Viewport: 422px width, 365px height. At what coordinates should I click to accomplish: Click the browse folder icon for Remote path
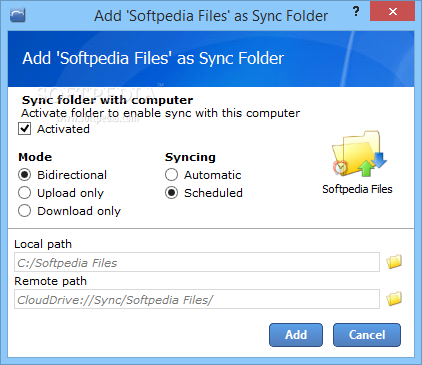tap(394, 299)
